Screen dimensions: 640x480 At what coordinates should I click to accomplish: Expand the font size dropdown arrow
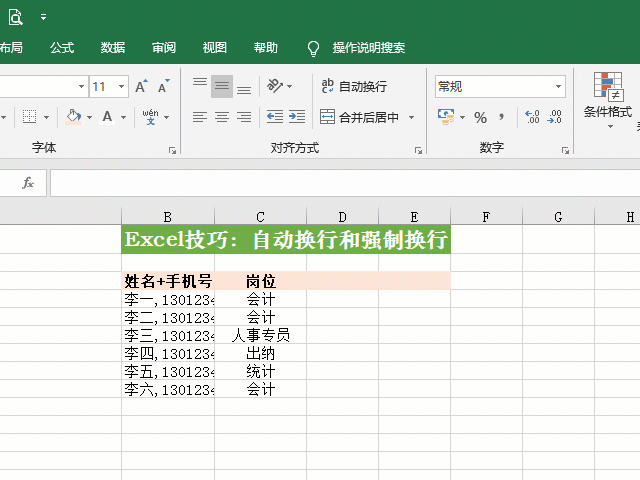tap(122, 87)
